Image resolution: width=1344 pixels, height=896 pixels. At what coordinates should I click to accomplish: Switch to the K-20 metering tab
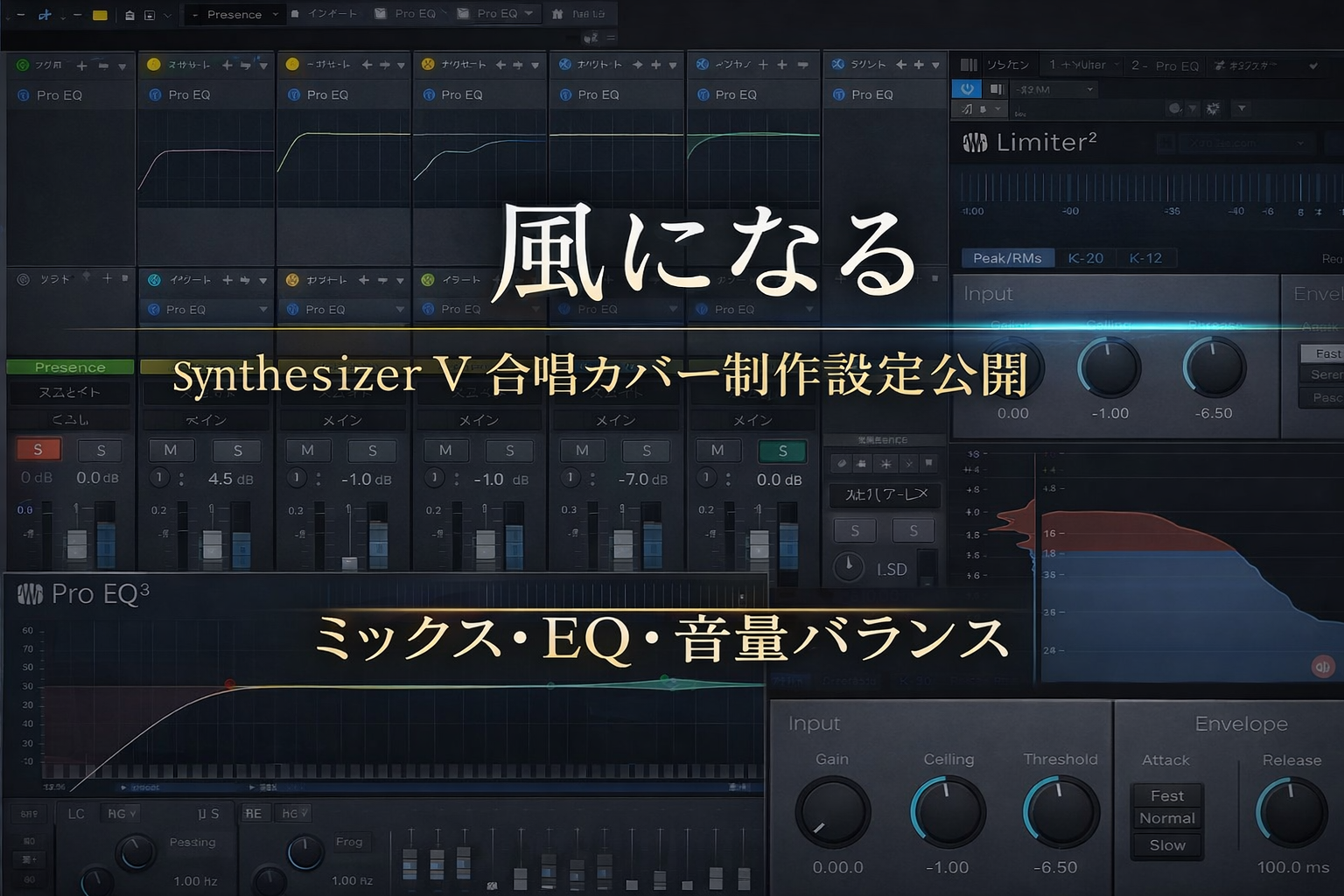1085,257
